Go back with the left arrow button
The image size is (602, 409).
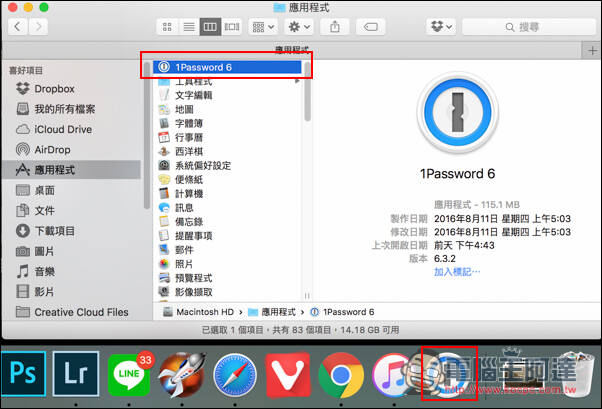click(18, 27)
